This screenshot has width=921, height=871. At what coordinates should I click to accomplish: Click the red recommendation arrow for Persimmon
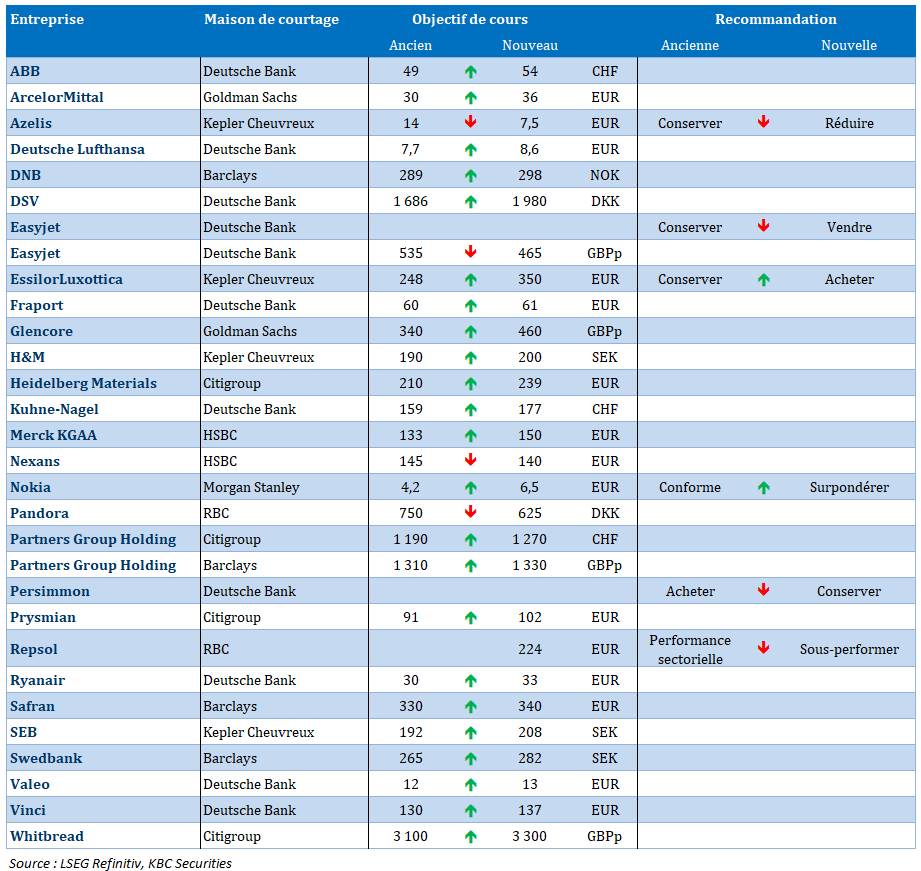[x=763, y=591]
